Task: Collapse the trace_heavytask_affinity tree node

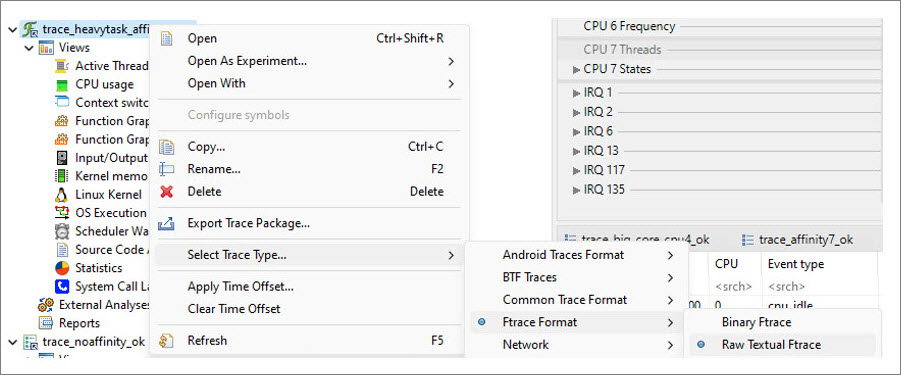Action: (13, 29)
